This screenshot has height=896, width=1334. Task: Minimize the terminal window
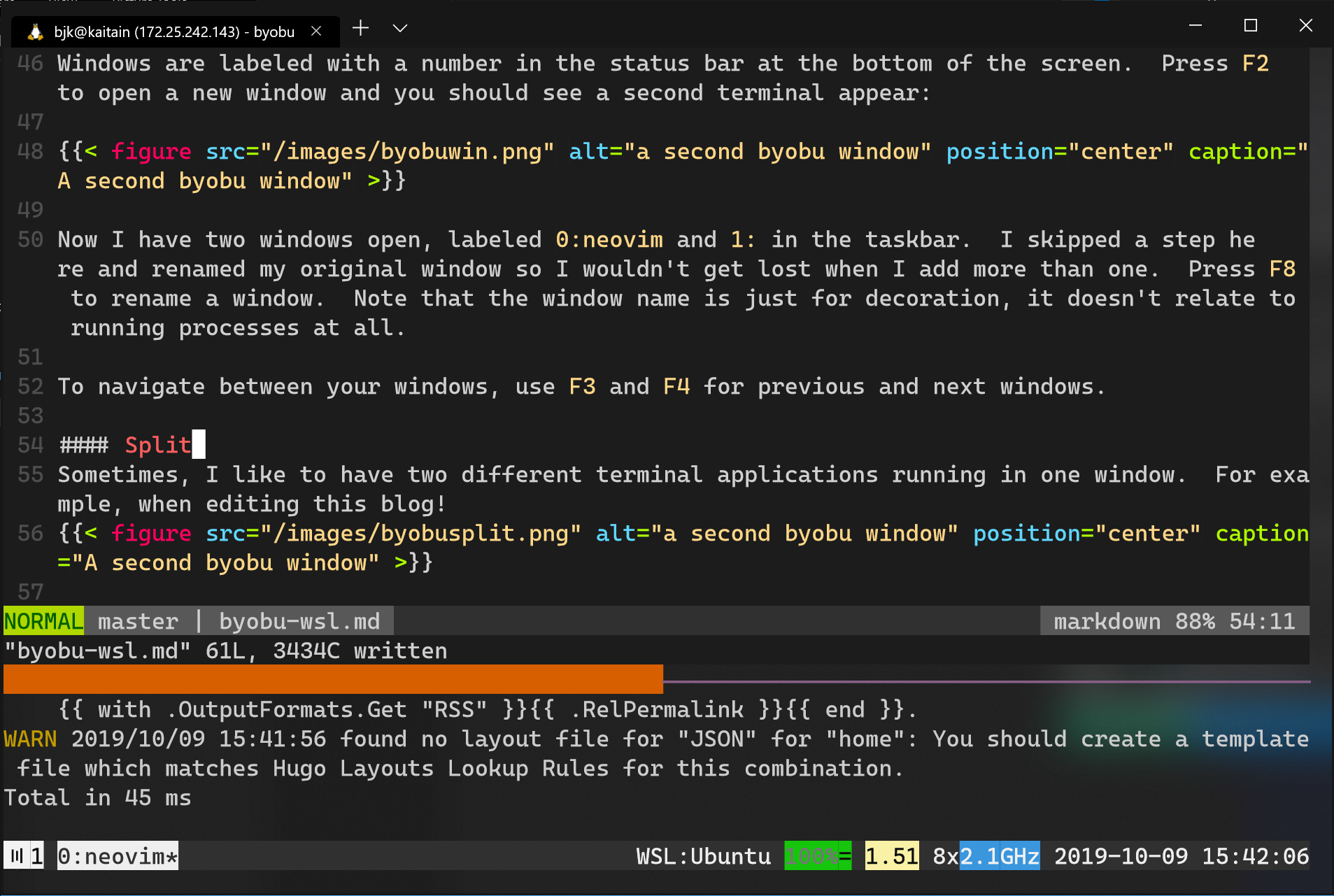[1195, 26]
